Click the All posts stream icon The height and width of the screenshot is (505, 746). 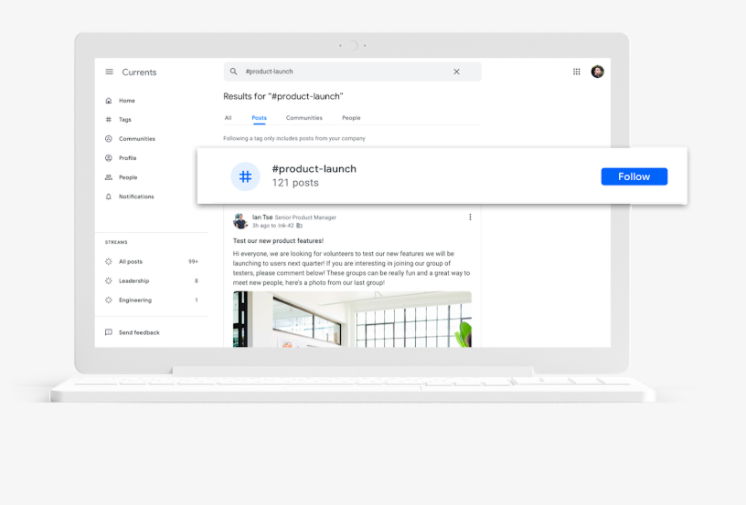108,262
